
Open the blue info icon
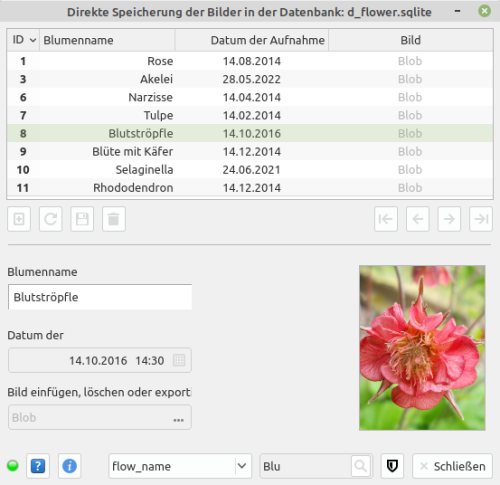click(69, 466)
